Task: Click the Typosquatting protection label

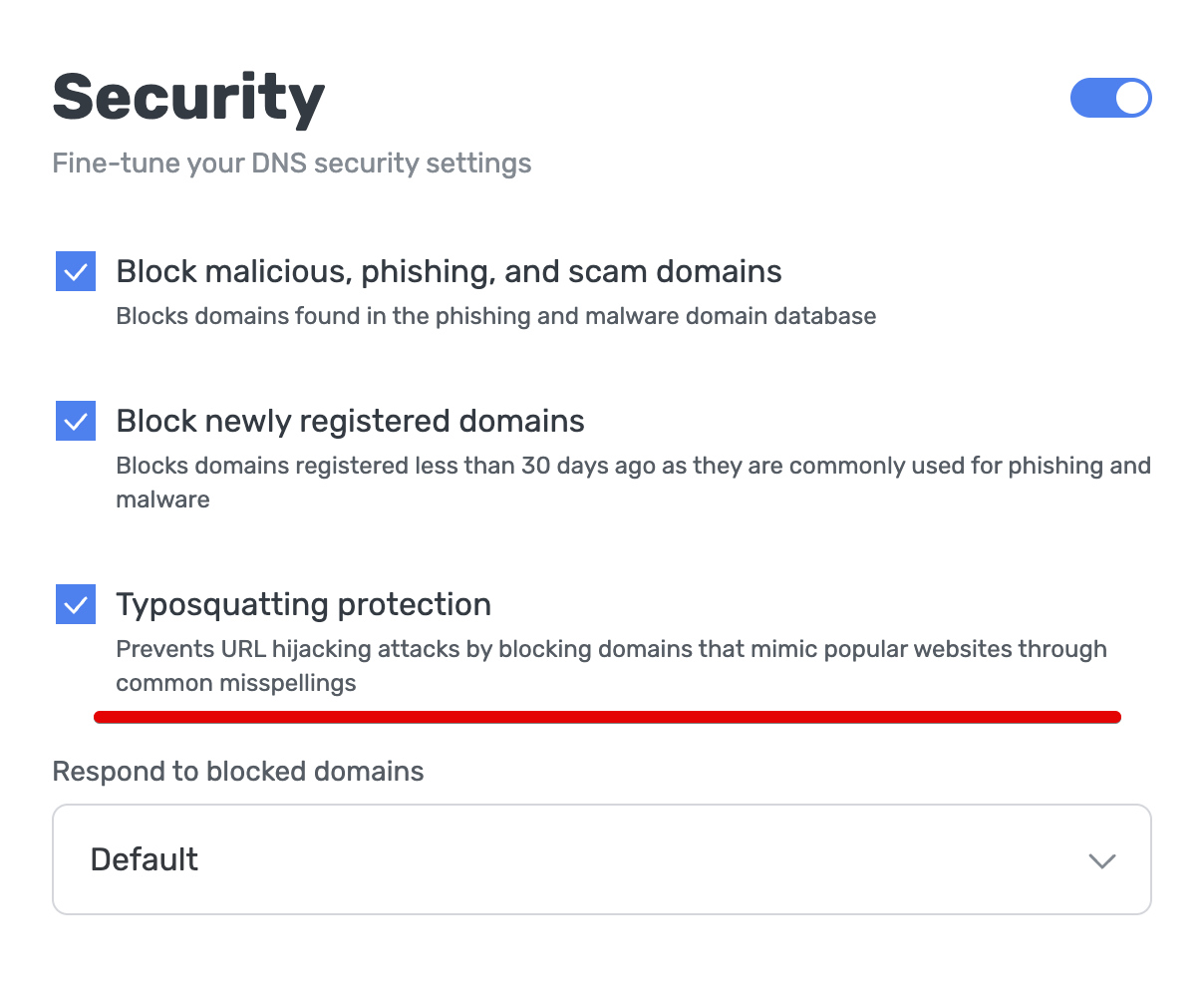Action: [x=304, y=604]
